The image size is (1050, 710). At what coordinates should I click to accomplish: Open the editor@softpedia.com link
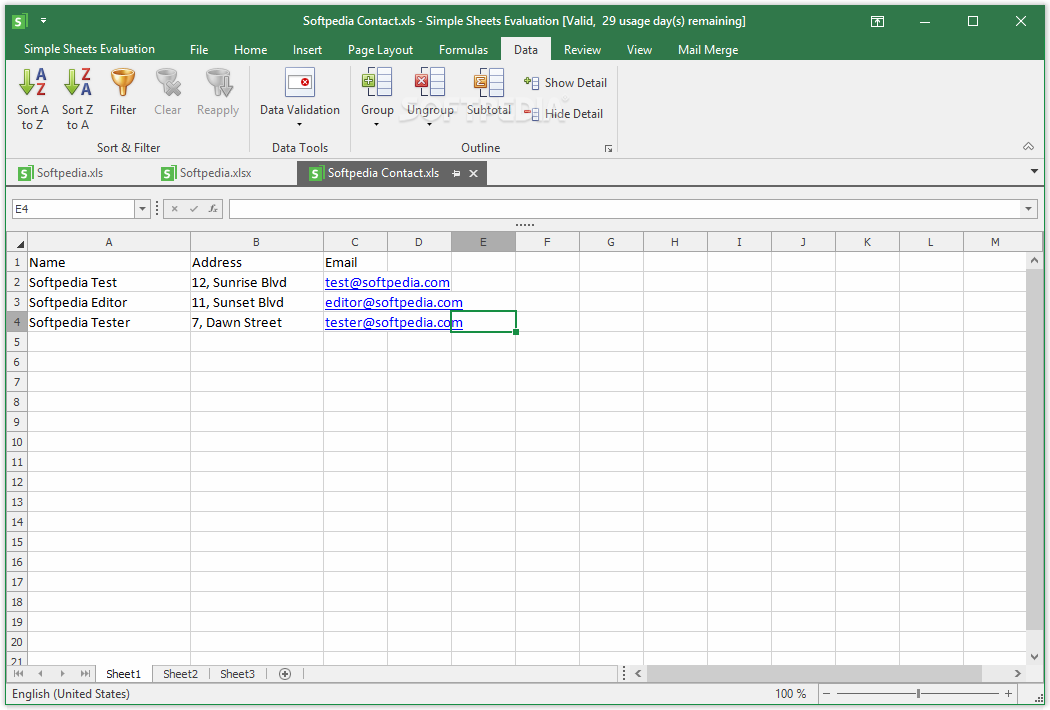click(394, 303)
